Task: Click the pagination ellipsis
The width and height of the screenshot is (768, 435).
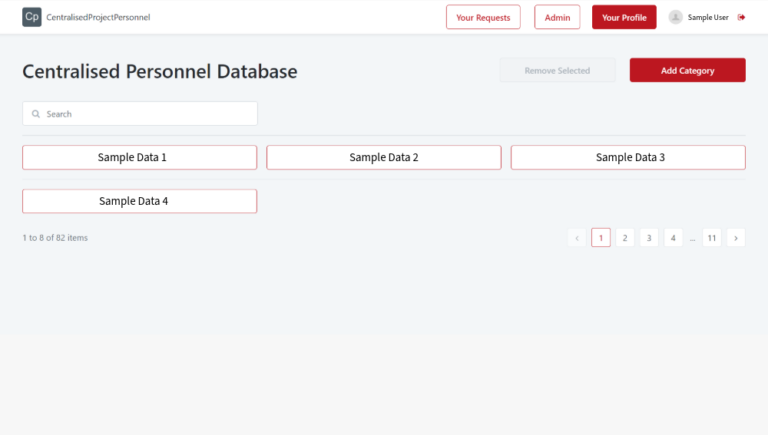Action: pyautogui.click(x=692, y=239)
